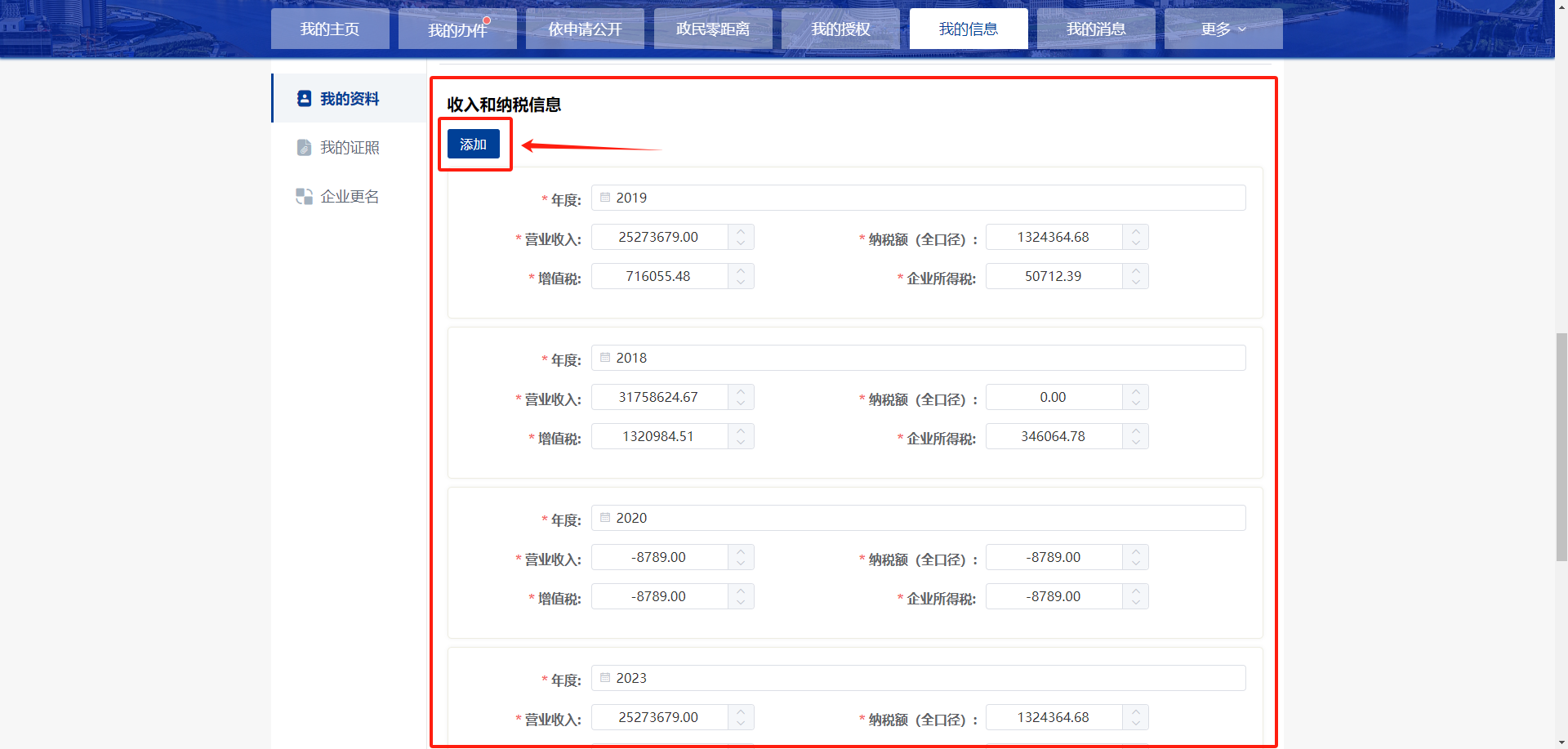Click the 添加 button
The width and height of the screenshot is (1568, 749).
(474, 144)
